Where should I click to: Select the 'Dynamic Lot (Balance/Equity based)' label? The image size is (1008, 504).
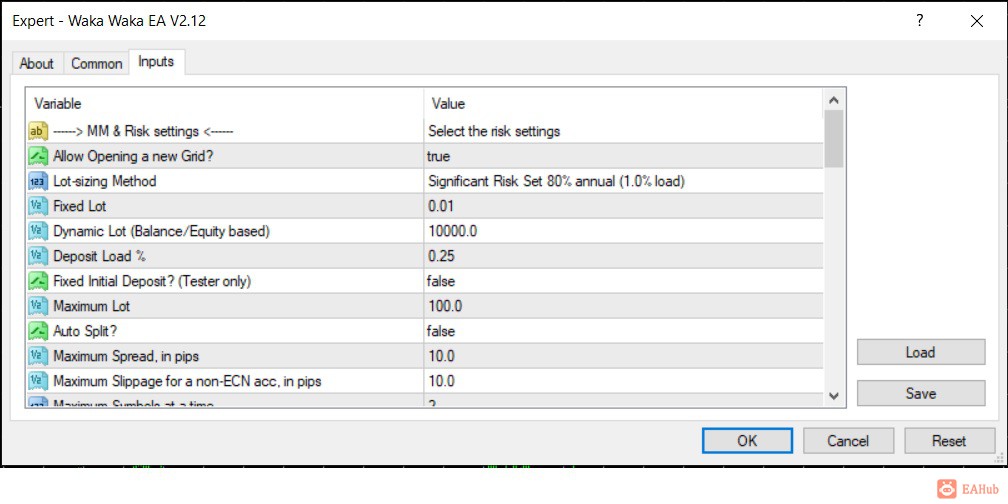161,231
